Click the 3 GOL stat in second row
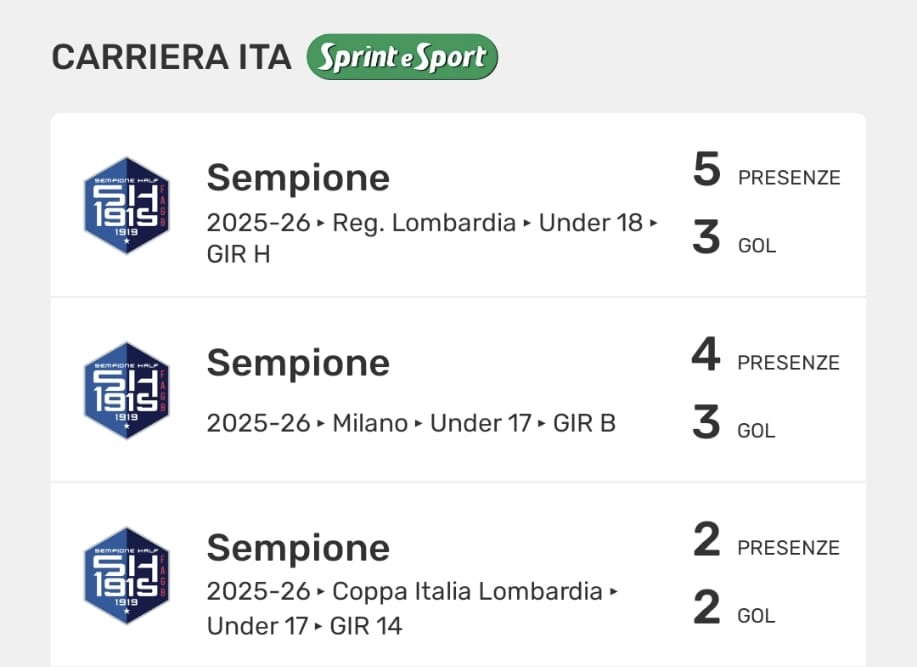The image size is (917, 667). (734, 425)
